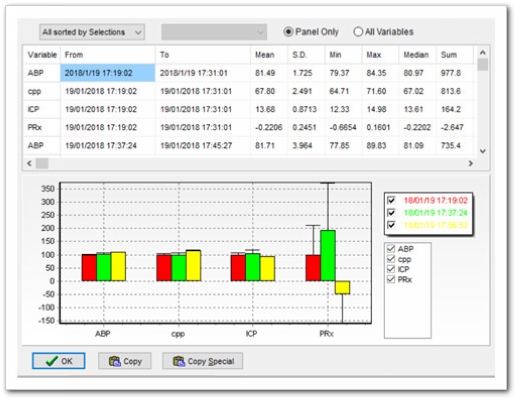Select the Panel Only radio button
This screenshot has width=514, height=397.
[x=288, y=32]
